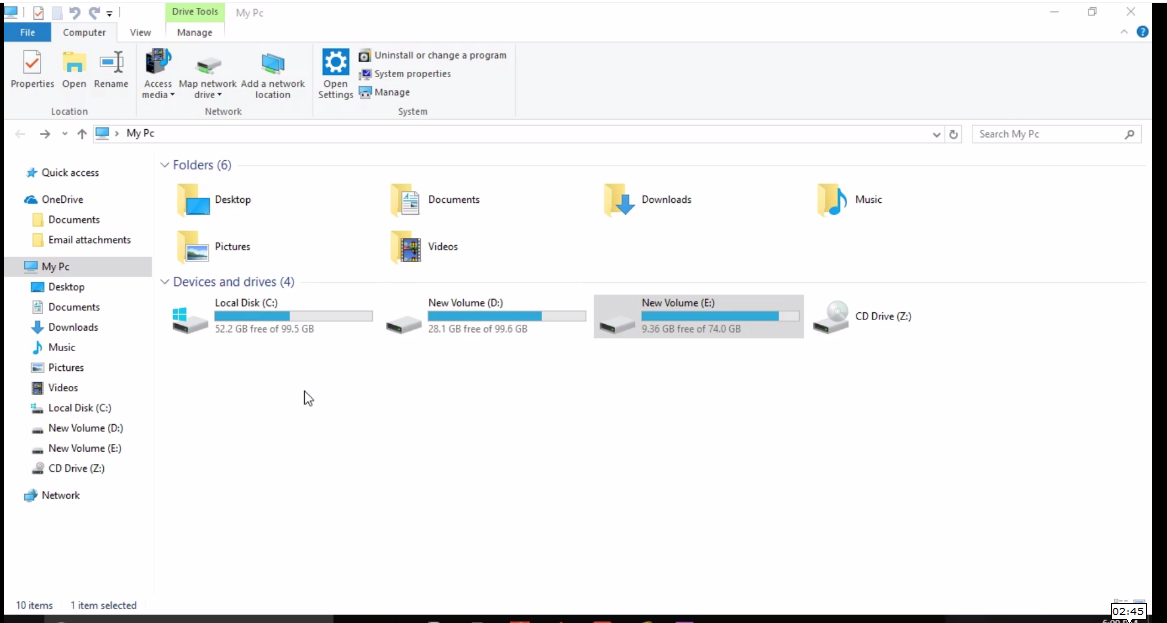Select the Drive Tools contextual tab

[195, 12]
